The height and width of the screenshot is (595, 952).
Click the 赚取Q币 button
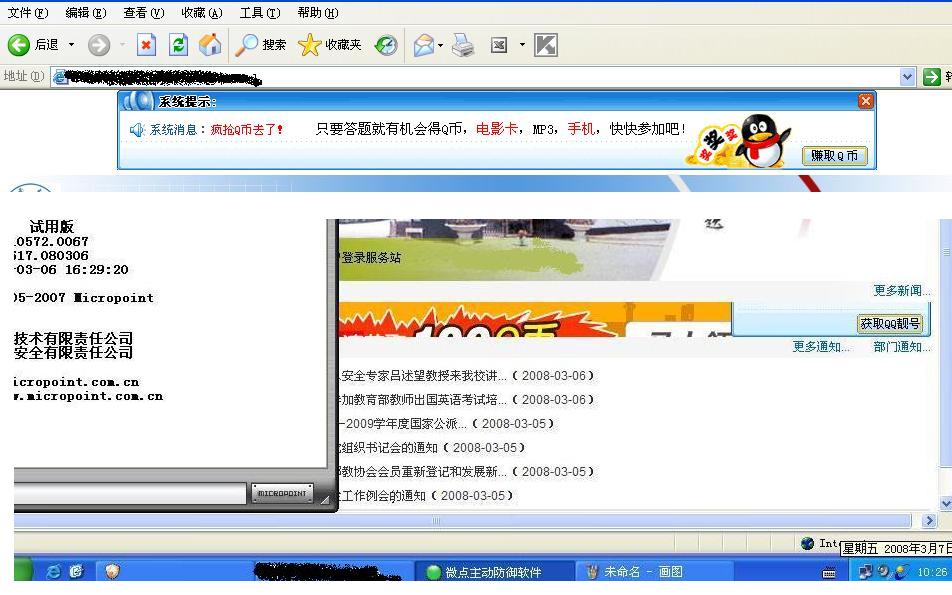[834, 156]
